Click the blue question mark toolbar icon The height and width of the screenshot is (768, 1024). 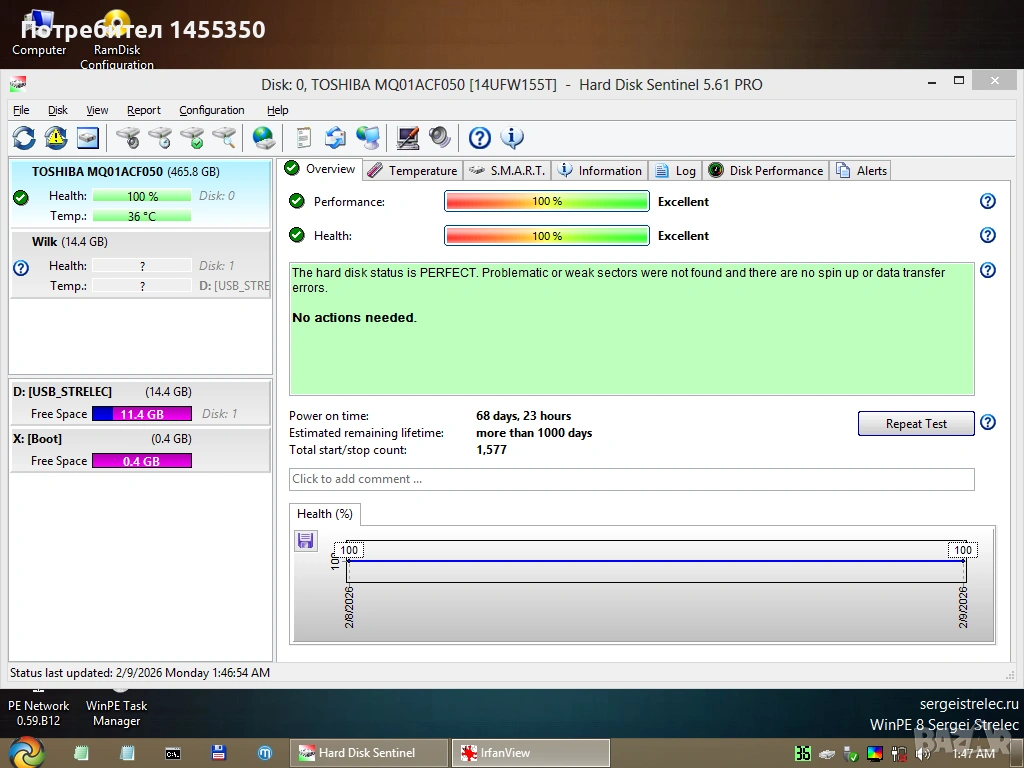click(x=480, y=138)
